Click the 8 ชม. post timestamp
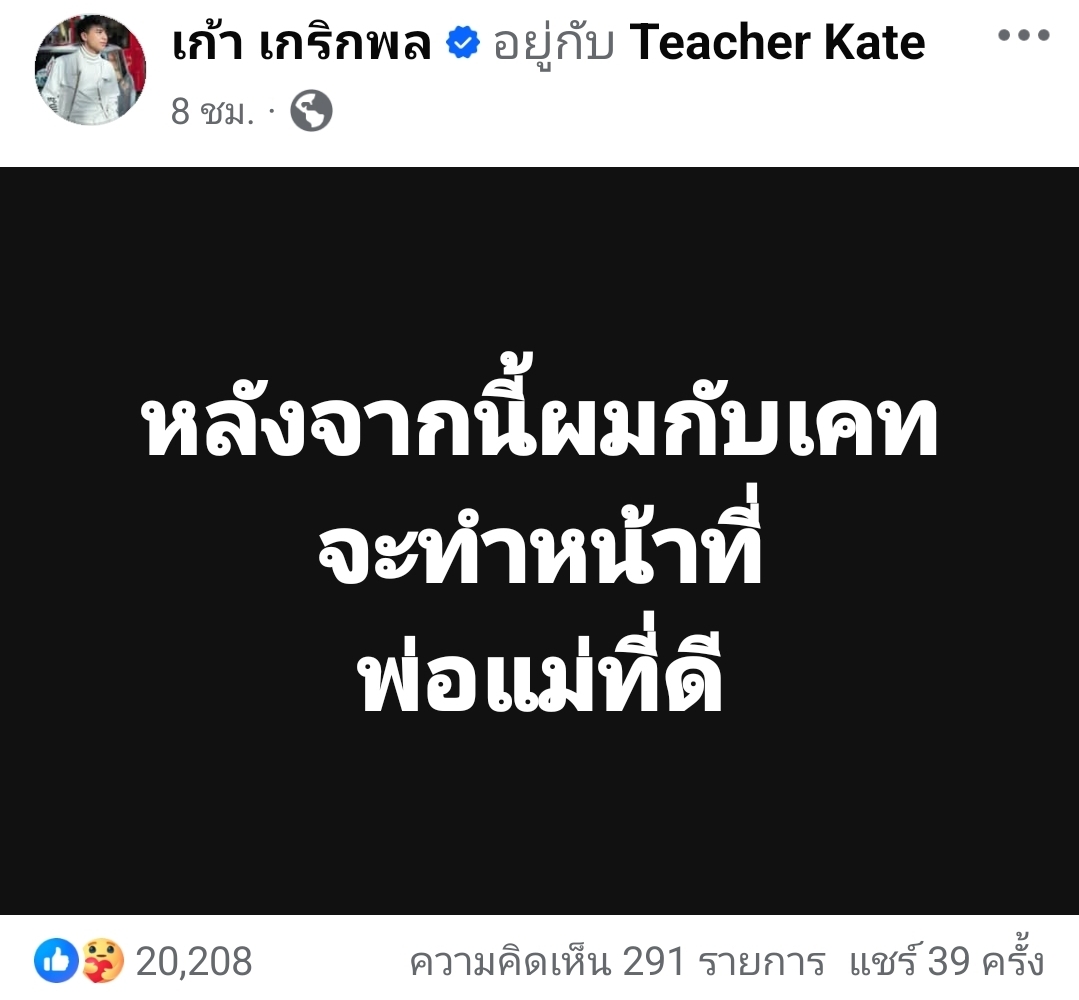The height and width of the screenshot is (1000, 1079). [x=212, y=111]
